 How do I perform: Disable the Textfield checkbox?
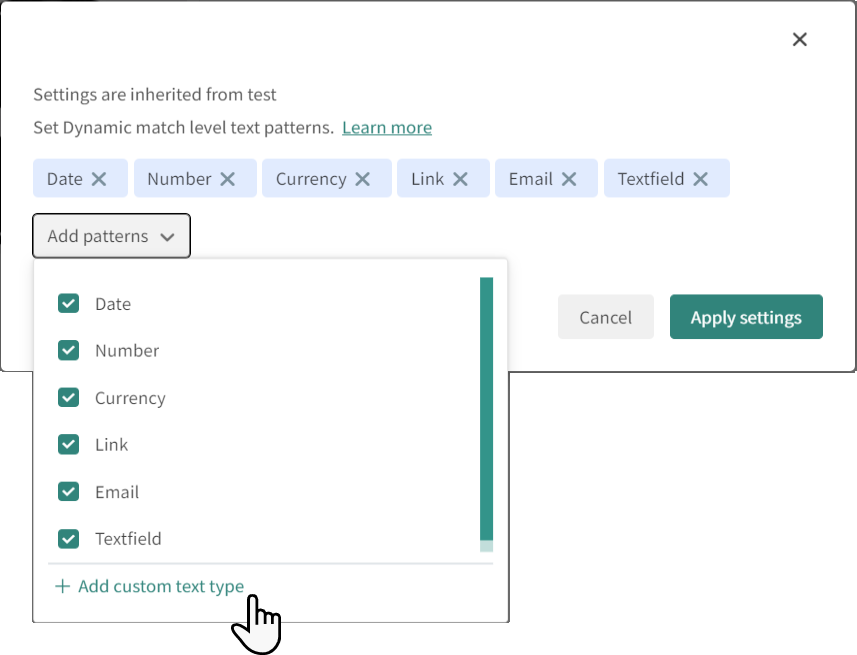click(68, 539)
